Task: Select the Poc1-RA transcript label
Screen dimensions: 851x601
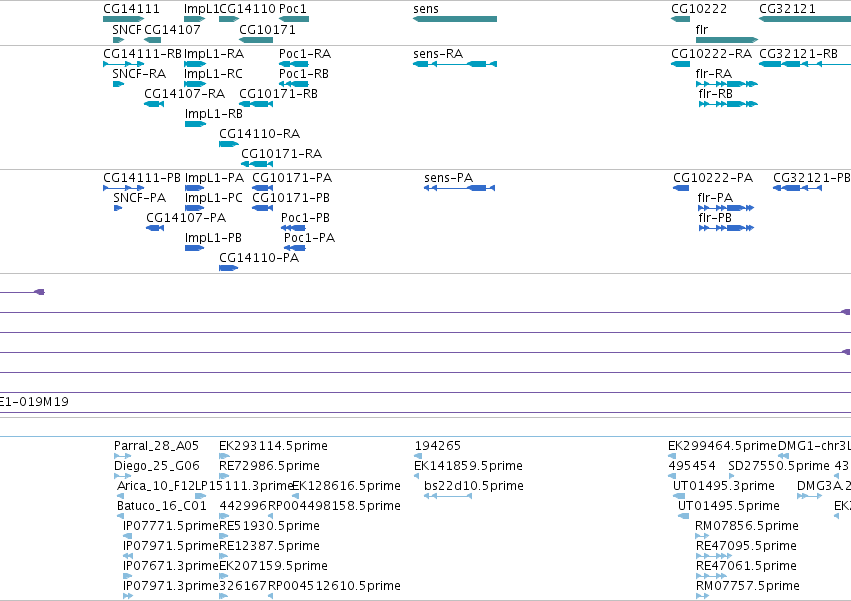Action: [304, 54]
